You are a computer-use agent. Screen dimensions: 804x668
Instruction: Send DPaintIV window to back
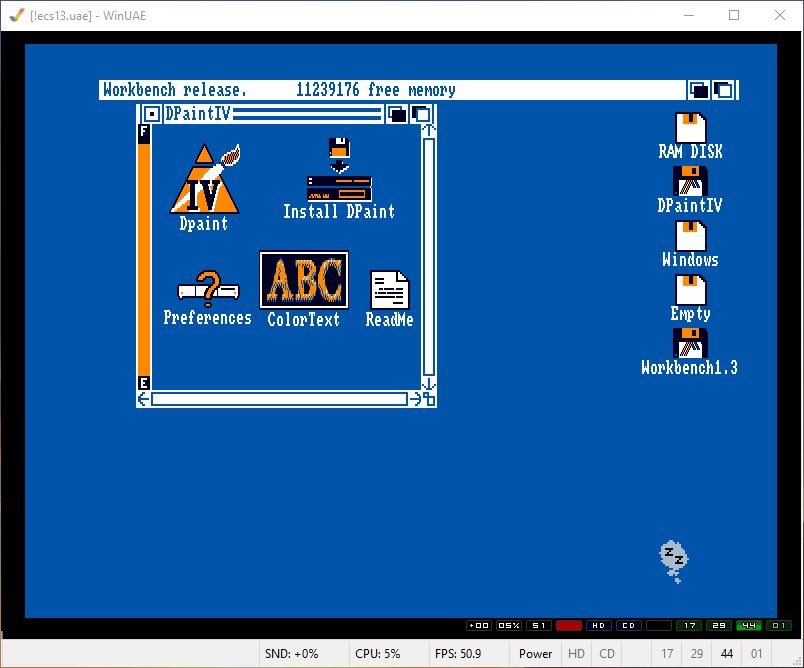click(x=397, y=114)
